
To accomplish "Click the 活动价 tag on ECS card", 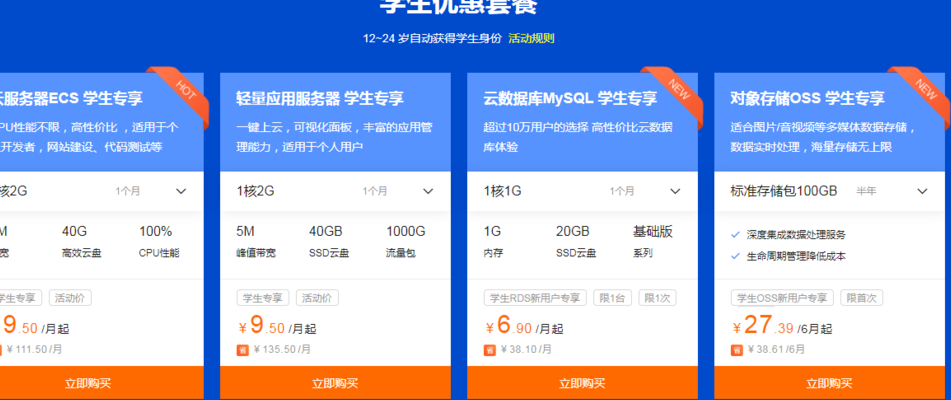I will tap(70, 298).
